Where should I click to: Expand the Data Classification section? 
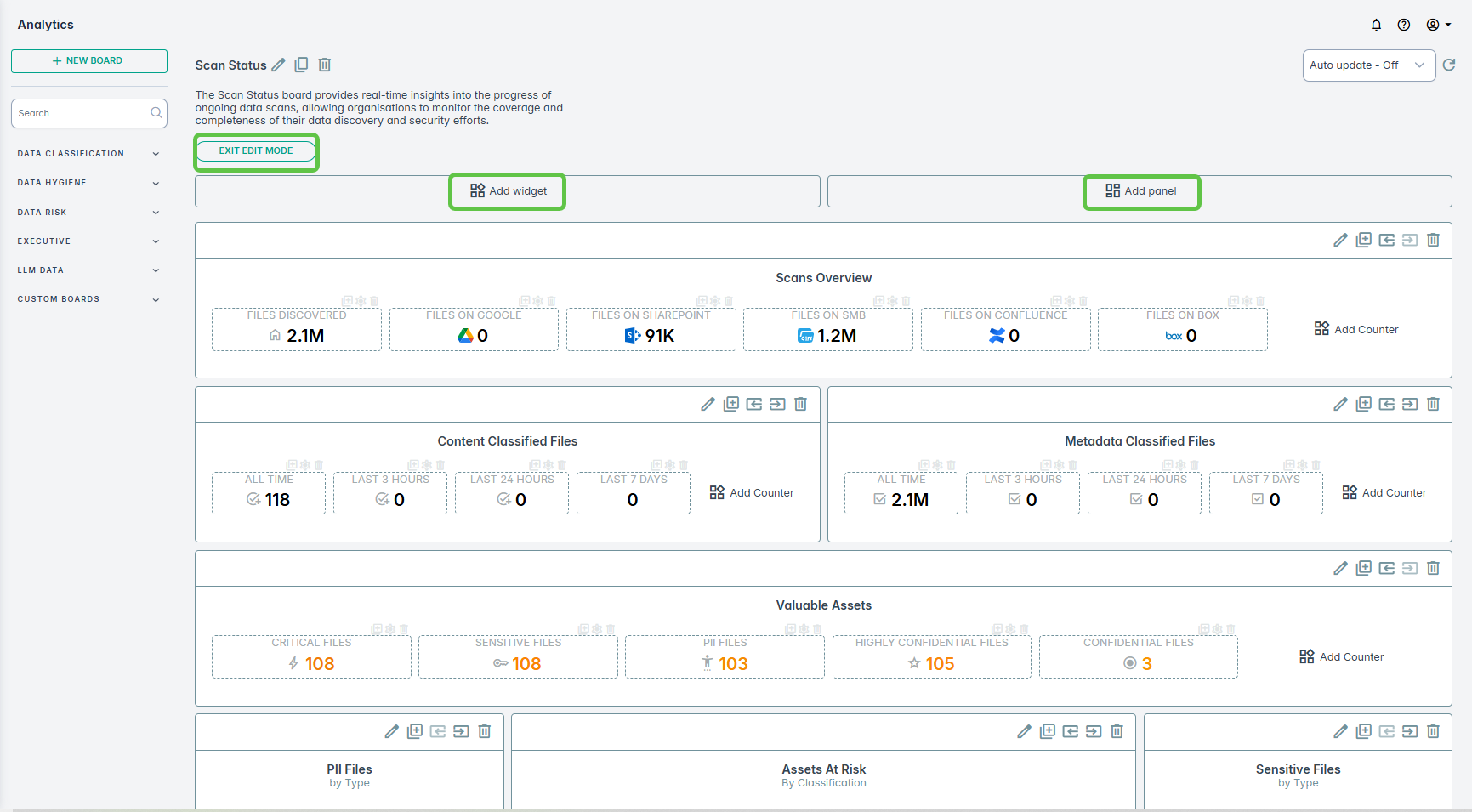point(88,154)
